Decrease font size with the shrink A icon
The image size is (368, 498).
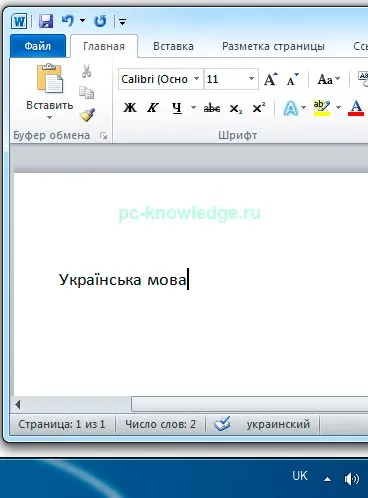[x=293, y=79]
